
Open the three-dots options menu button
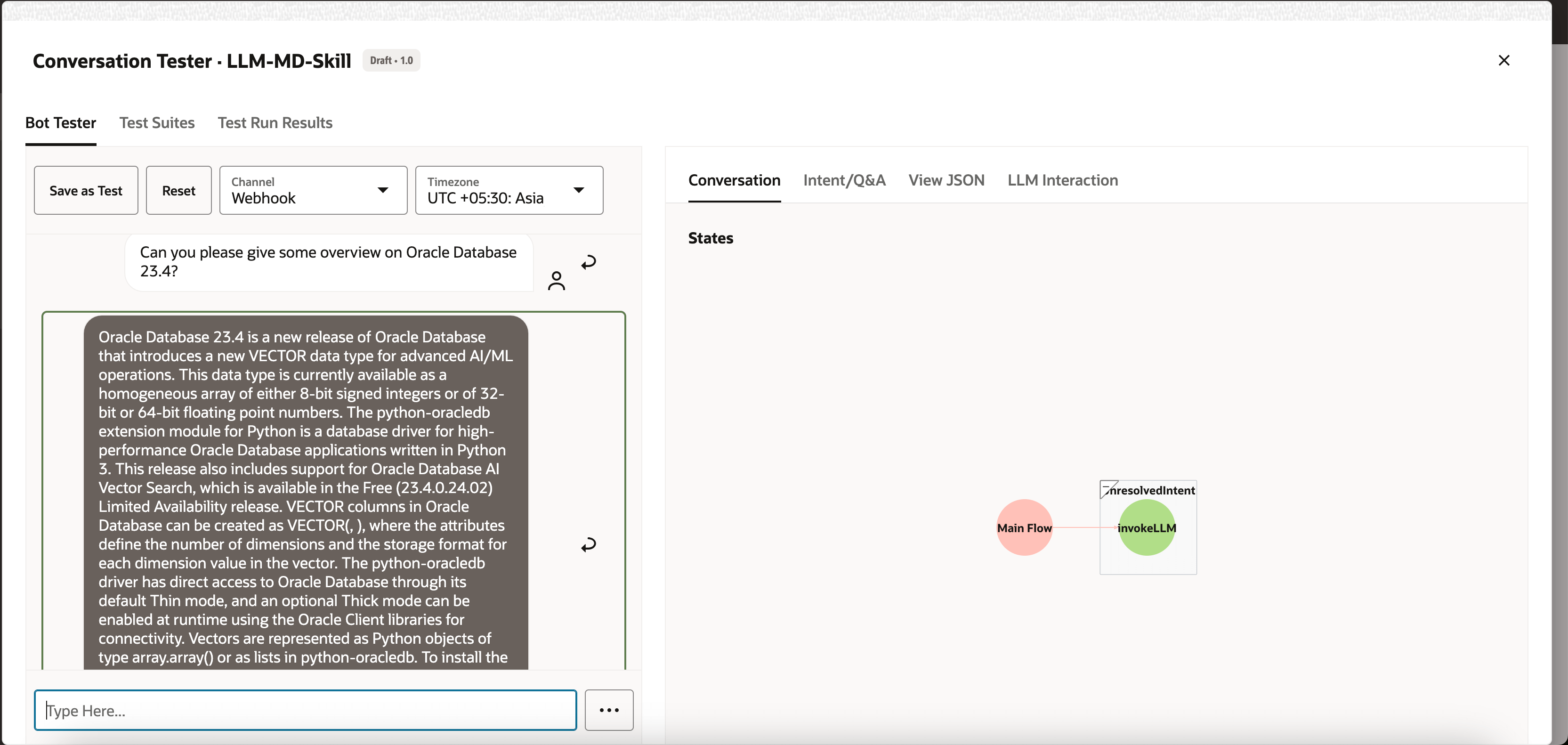click(x=609, y=710)
